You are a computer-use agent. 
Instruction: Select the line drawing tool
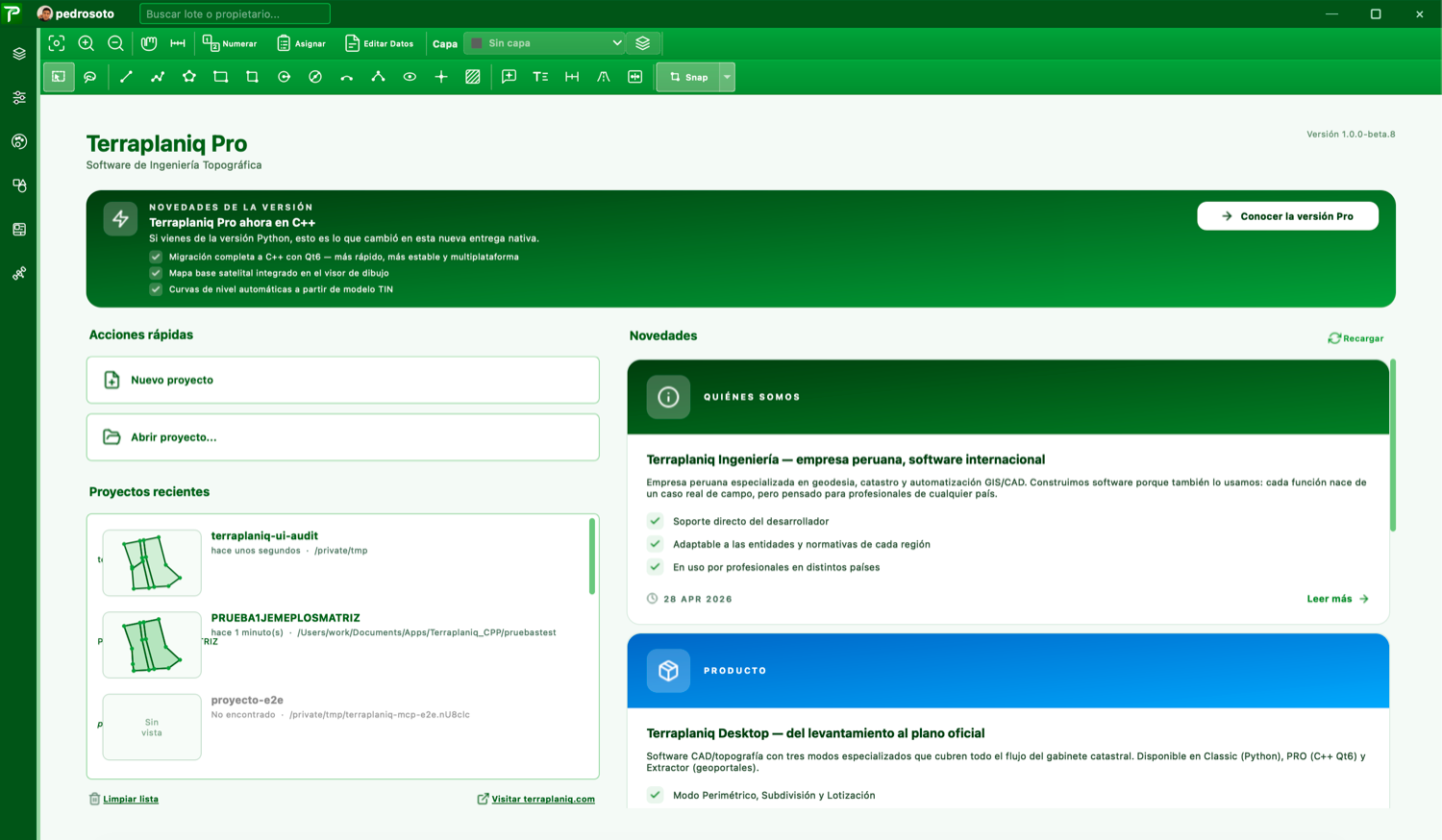point(126,77)
